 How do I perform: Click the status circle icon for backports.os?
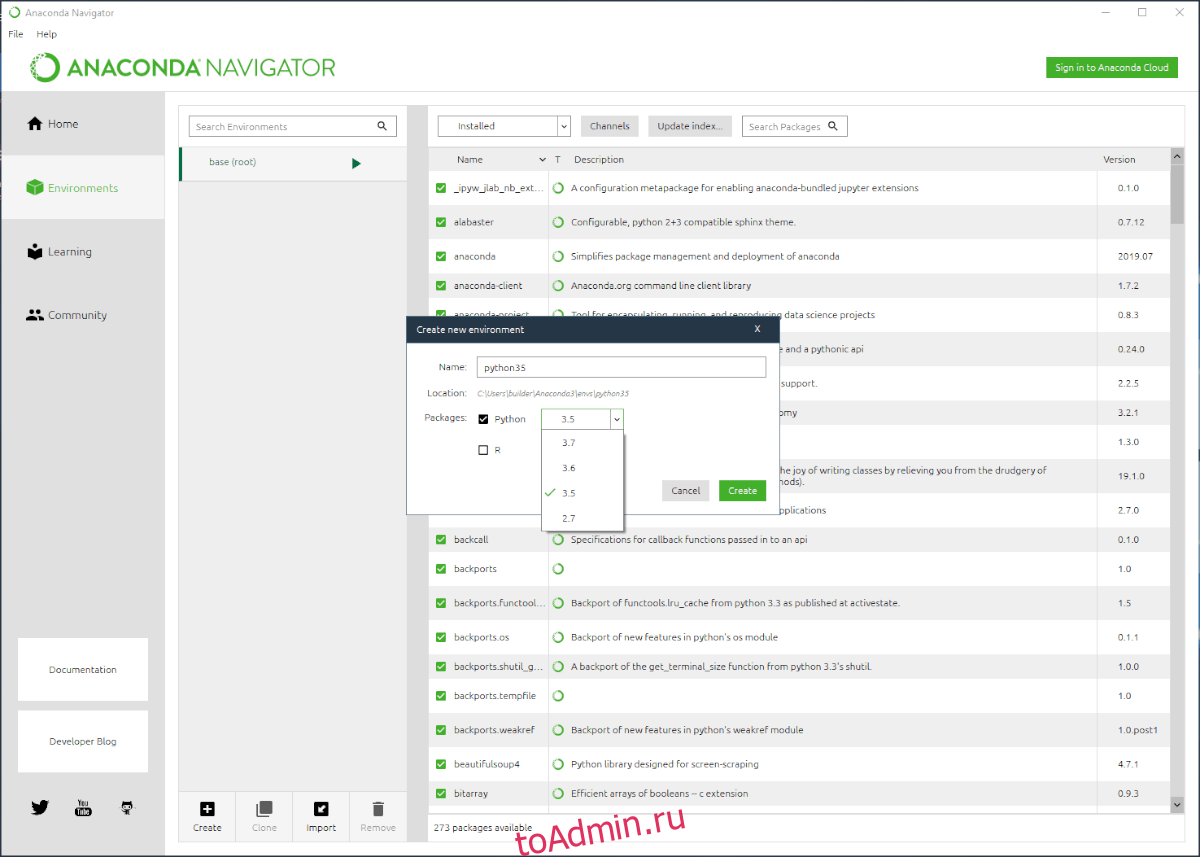[559, 637]
